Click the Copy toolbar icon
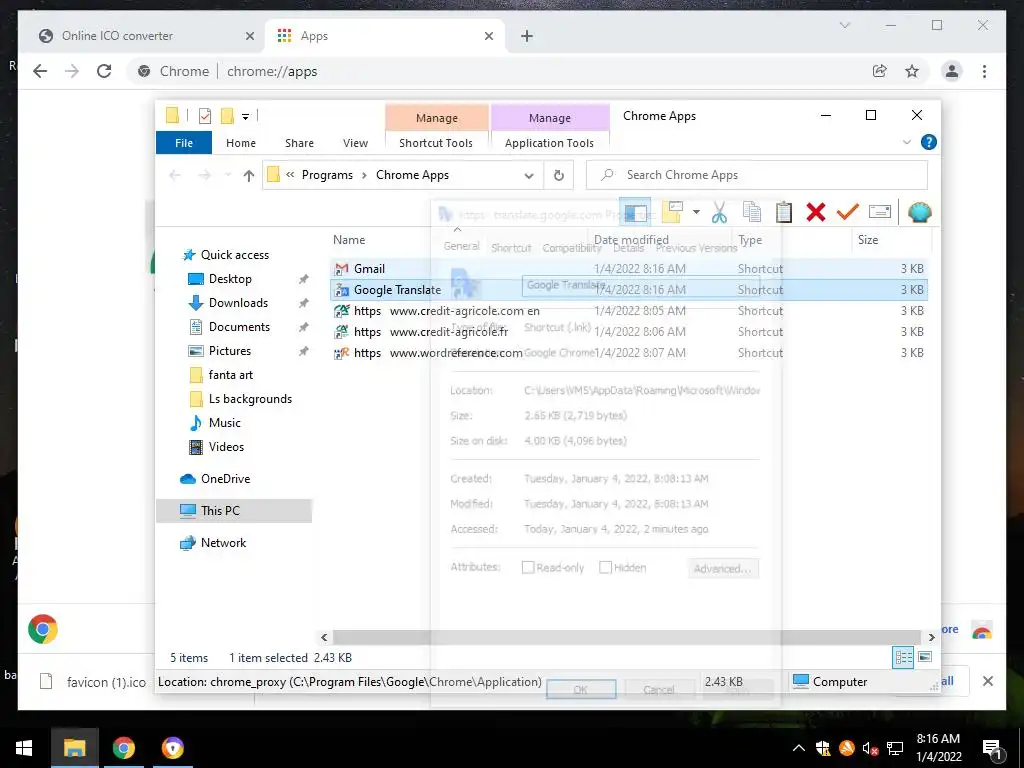1024x768 pixels. [x=752, y=212]
